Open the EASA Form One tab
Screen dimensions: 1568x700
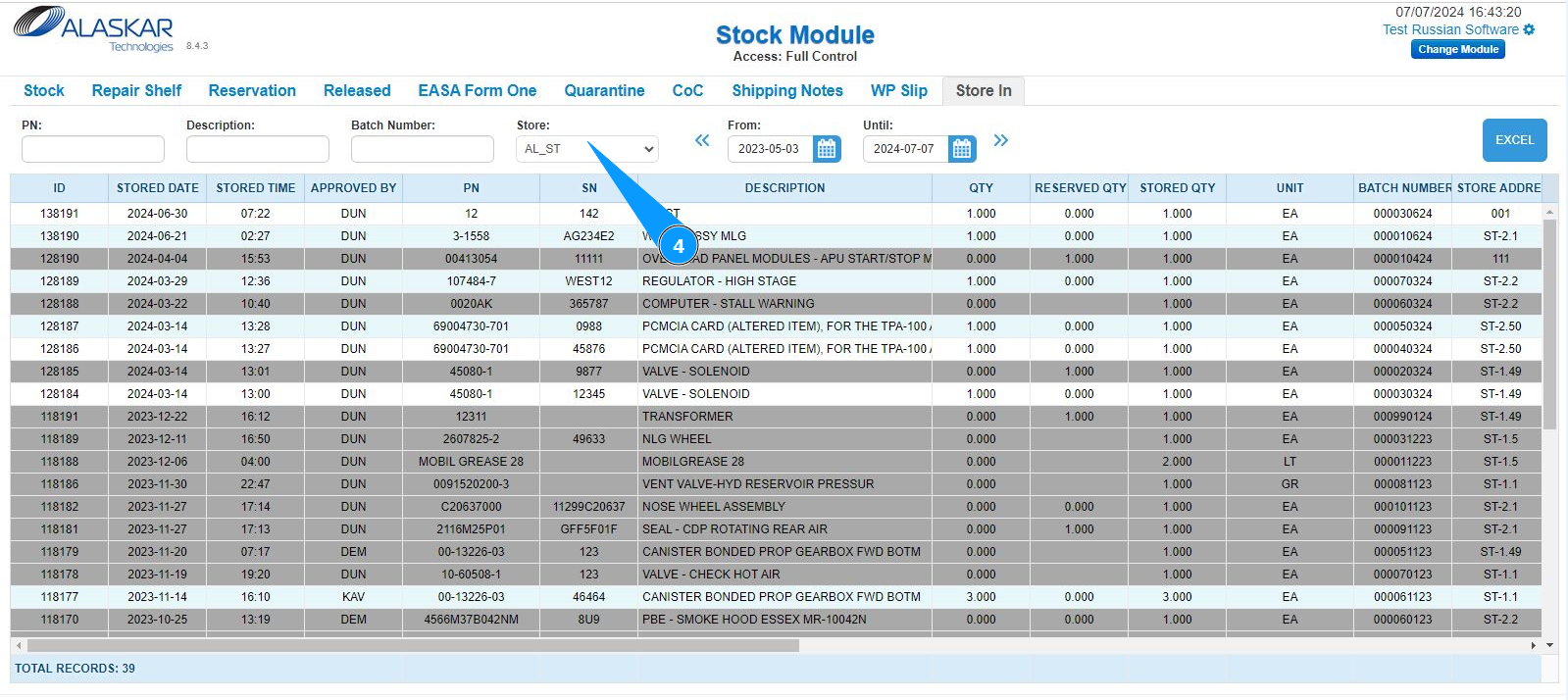coord(477,90)
